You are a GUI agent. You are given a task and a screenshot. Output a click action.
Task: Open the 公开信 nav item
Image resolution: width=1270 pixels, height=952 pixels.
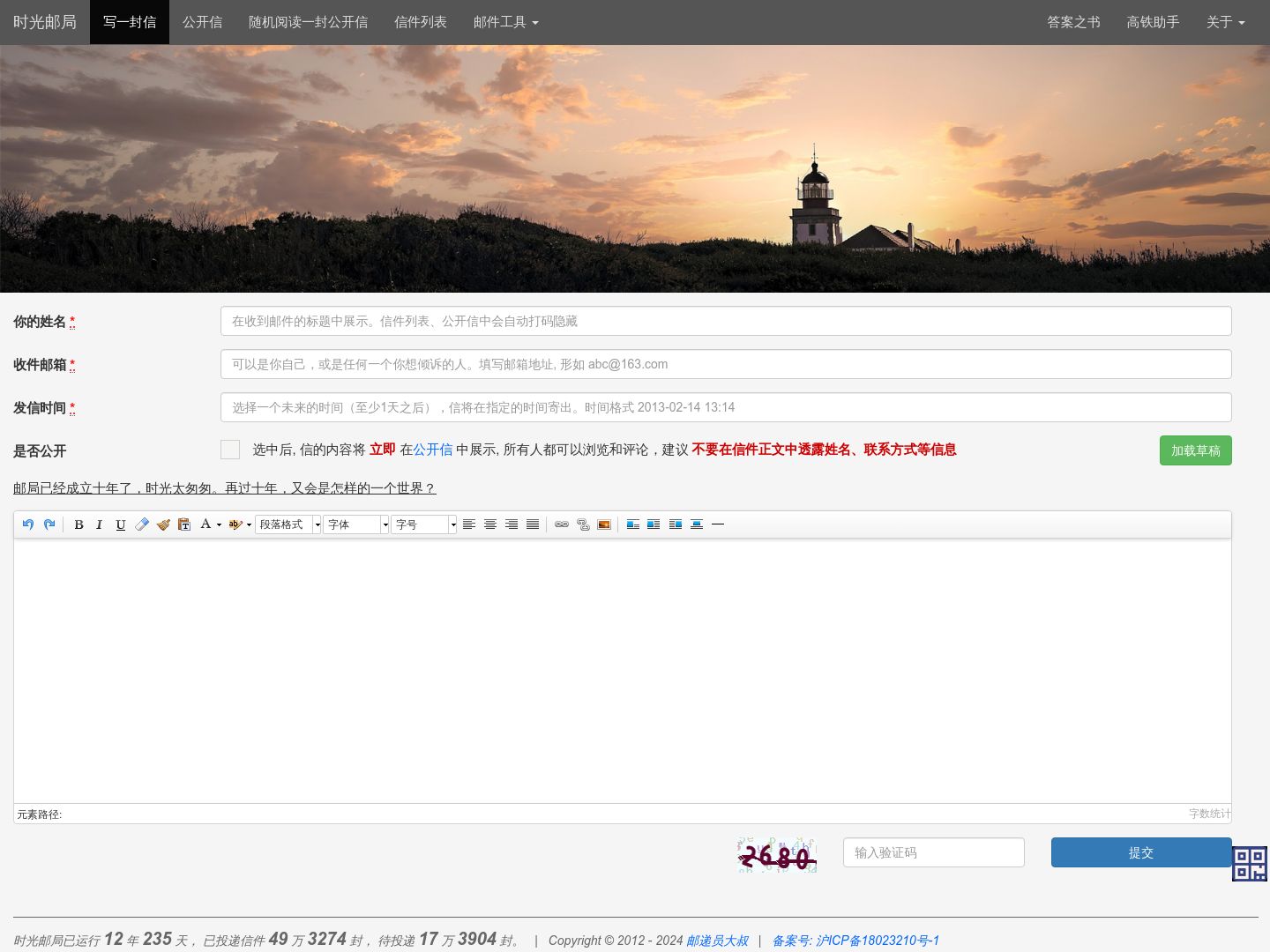coord(202,22)
